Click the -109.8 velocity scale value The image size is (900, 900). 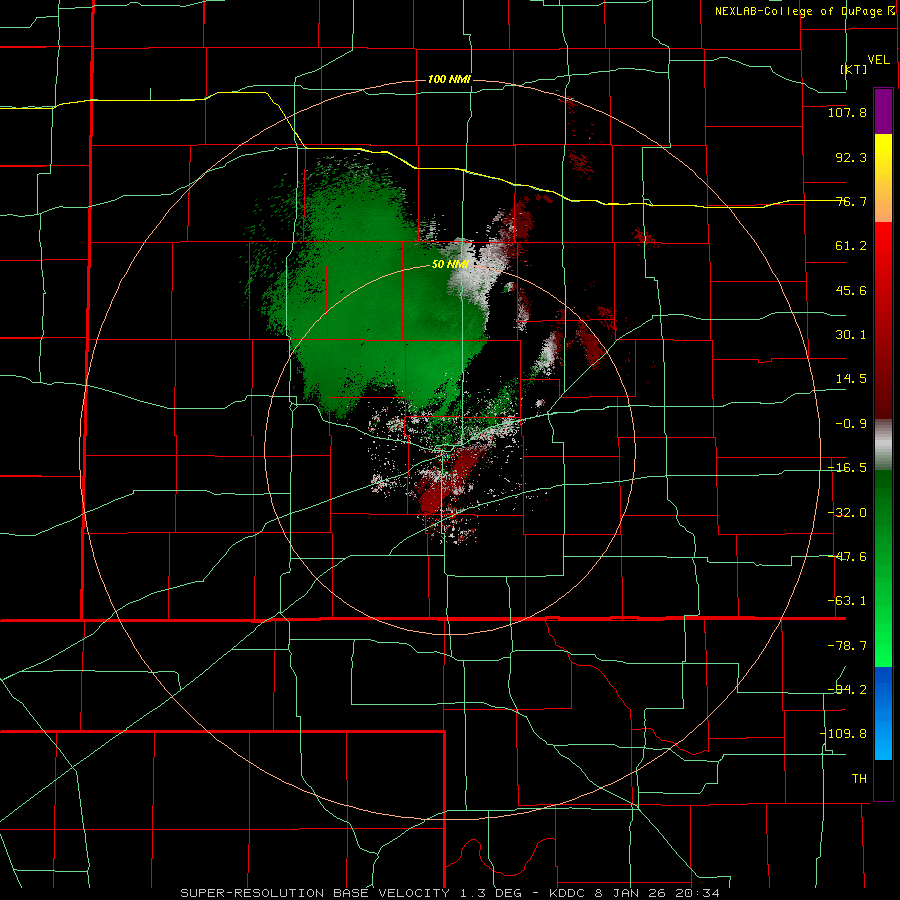pyautogui.click(x=843, y=734)
